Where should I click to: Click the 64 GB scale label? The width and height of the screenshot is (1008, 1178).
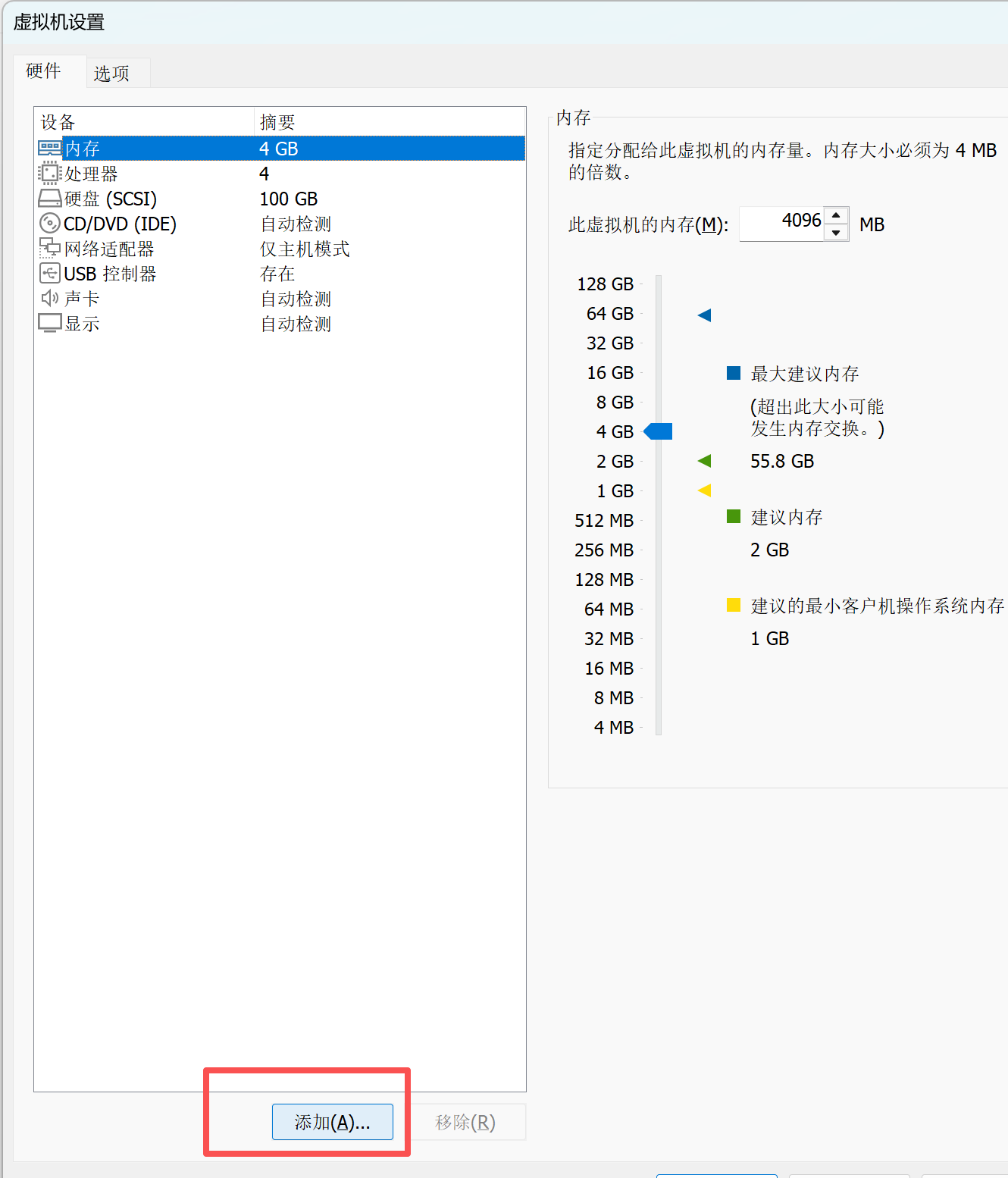[610, 313]
